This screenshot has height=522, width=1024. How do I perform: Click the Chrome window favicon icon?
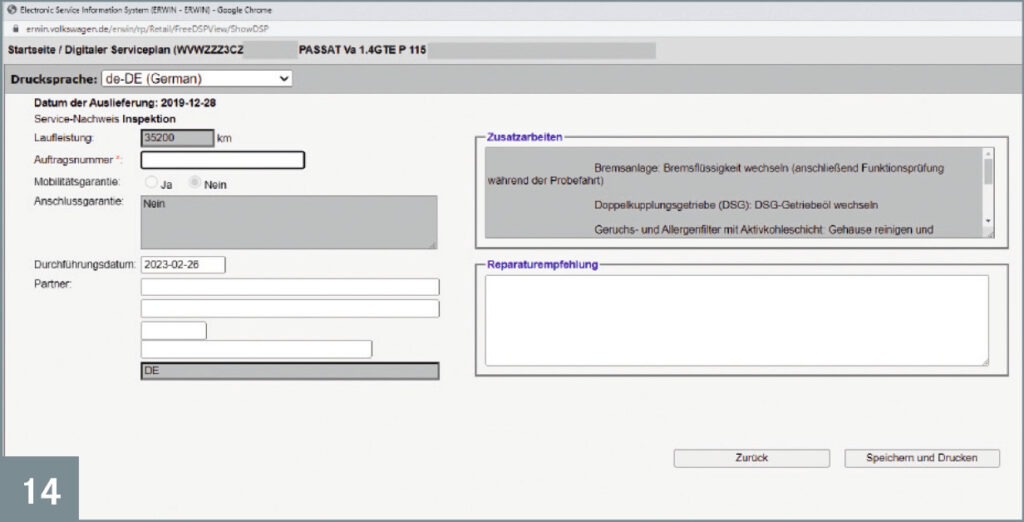(x=11, y=10)
